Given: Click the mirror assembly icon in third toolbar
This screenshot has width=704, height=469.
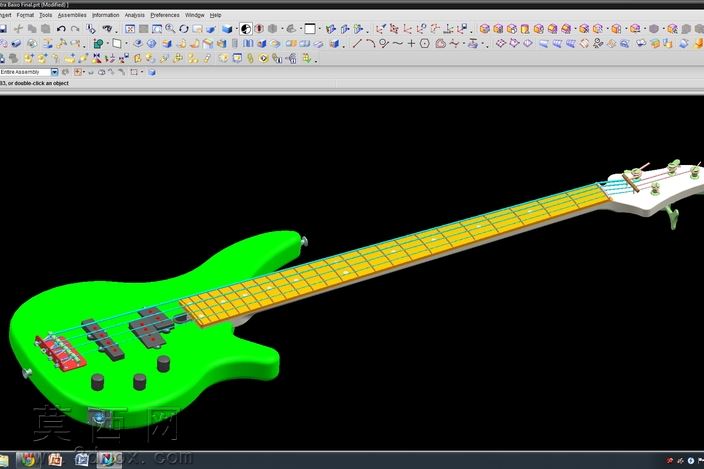Looking at the screenshot, I should pos(97,58).
